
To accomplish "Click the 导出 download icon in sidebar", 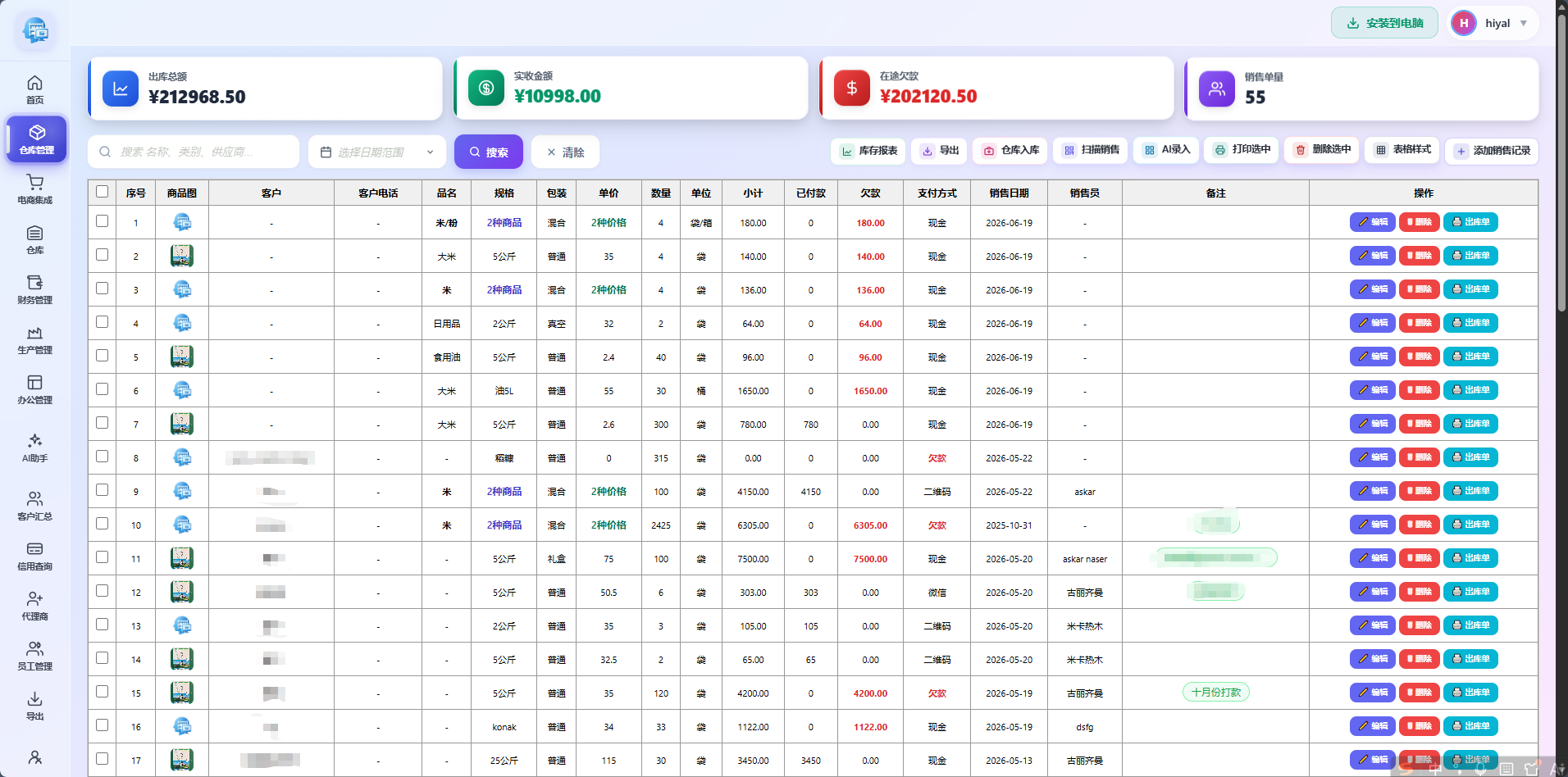I will click(34, 706).
